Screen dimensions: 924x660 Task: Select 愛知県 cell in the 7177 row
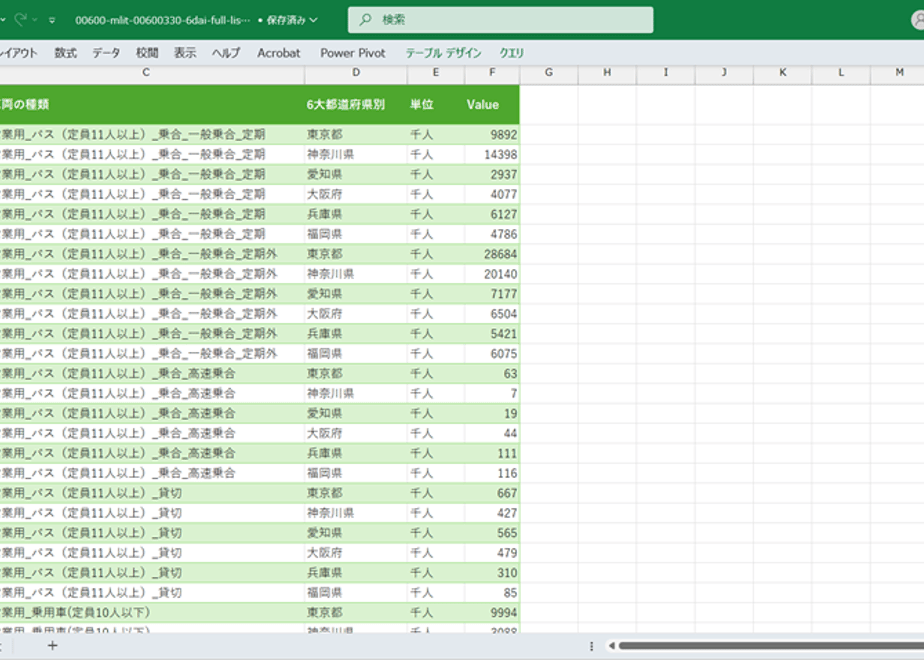click(355, 294)
